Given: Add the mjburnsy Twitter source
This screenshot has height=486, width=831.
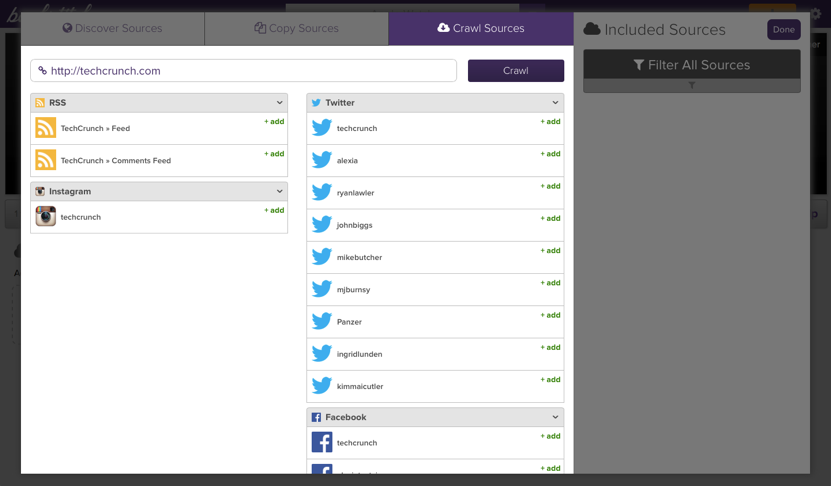Looking at the screenshot, I should point(551,283).
